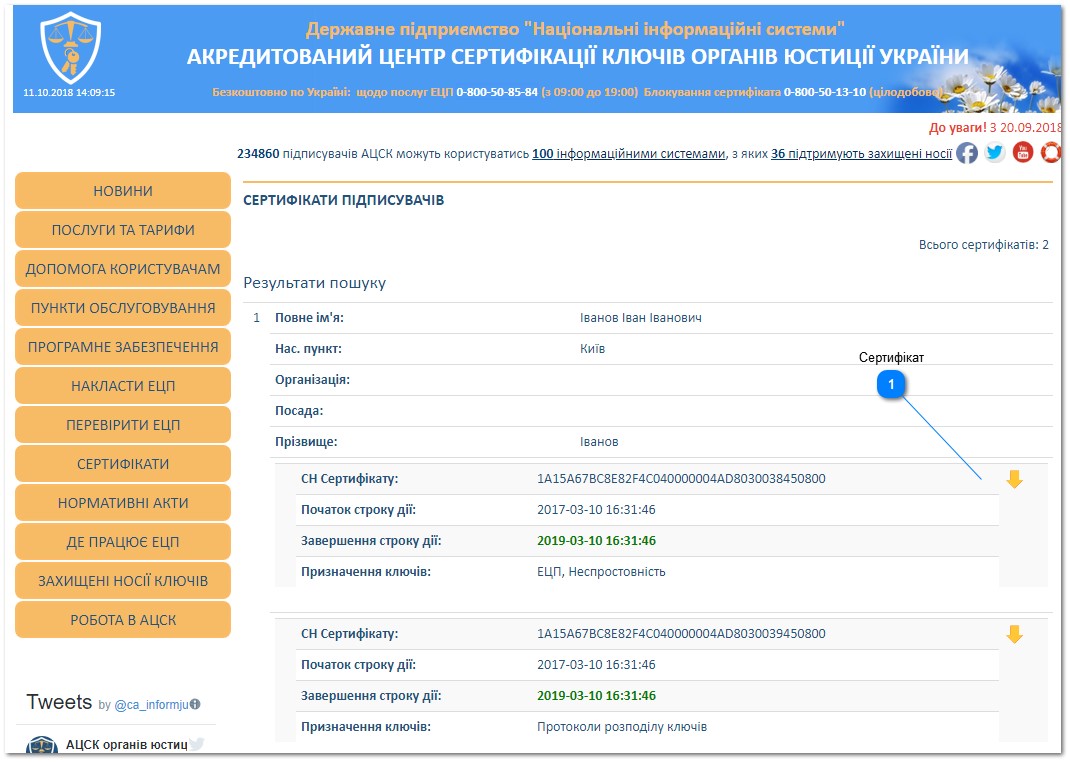Click the Tweets info icon
1070x762 pixels.
[x=195, y=704]
